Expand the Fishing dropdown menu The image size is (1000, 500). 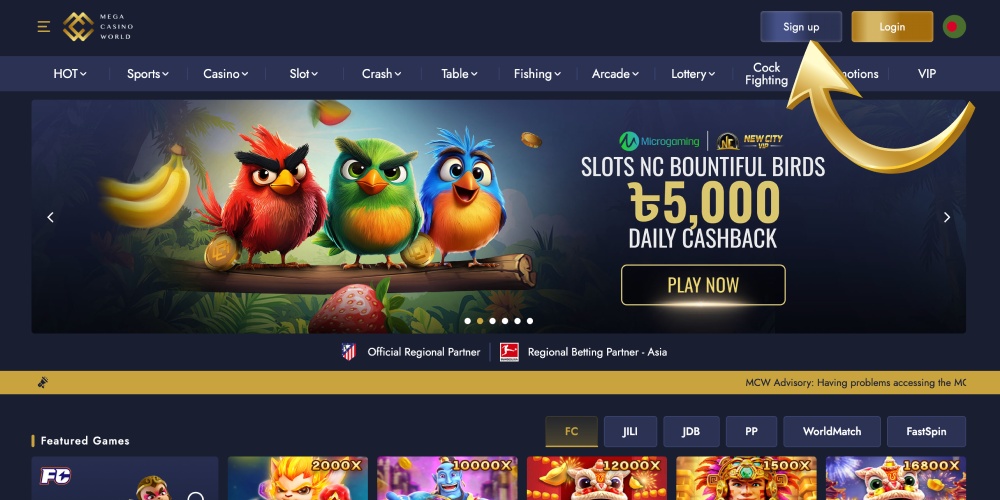tap(538, 74)
